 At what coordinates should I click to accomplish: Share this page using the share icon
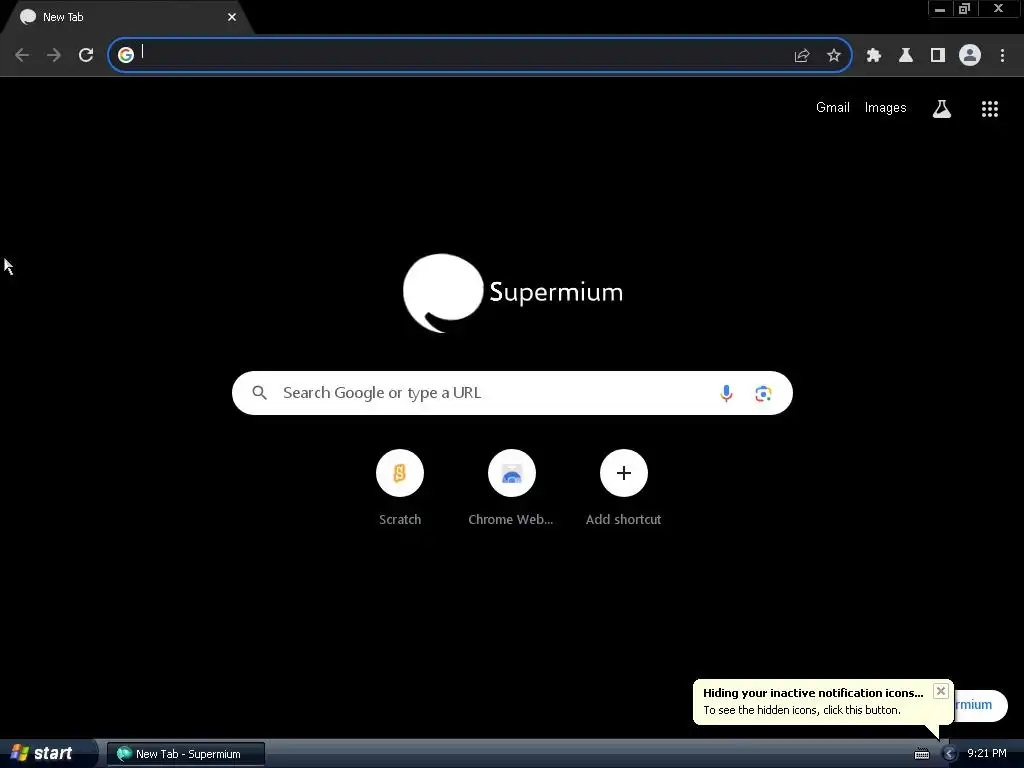click(x=802, y=56)
